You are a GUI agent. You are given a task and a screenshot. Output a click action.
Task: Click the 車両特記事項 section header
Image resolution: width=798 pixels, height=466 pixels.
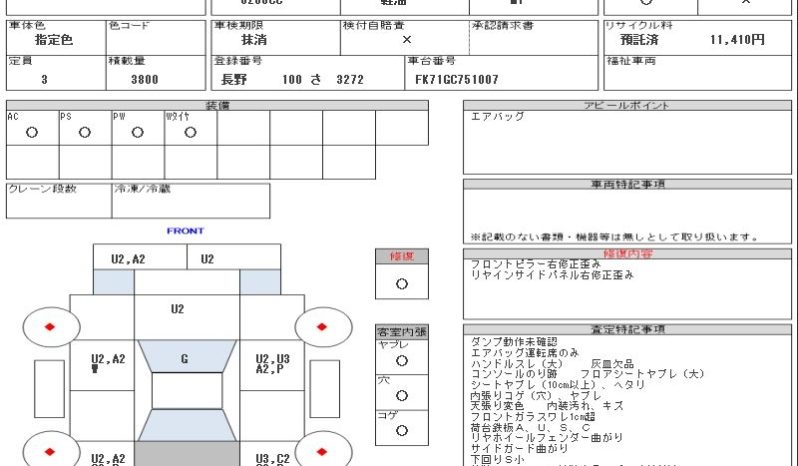[x=627, y=184]
